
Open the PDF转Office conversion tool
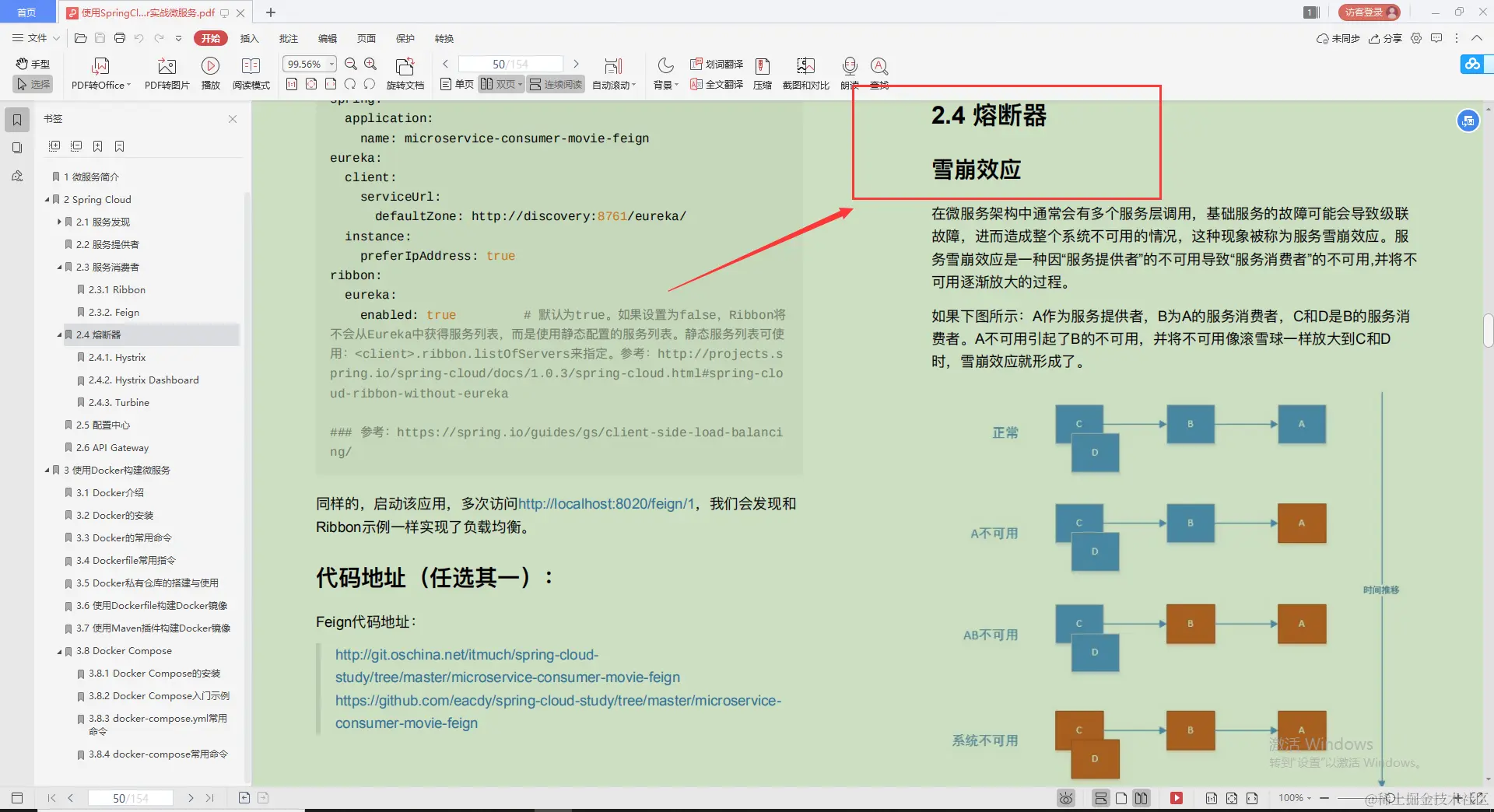[100, 72]
